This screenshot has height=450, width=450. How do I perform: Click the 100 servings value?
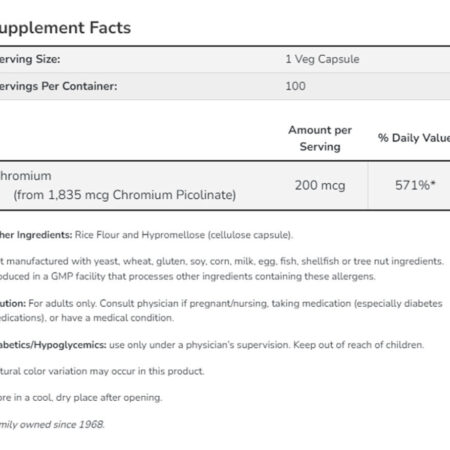295,86
